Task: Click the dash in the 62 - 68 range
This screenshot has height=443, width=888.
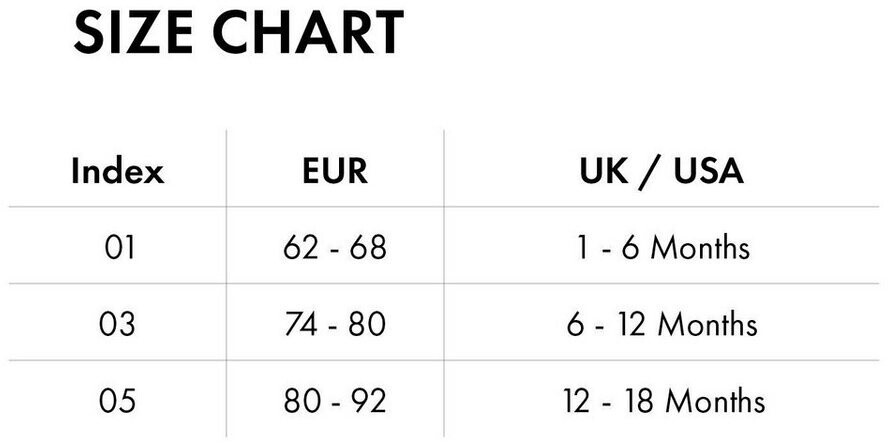Action: point(335,249)
